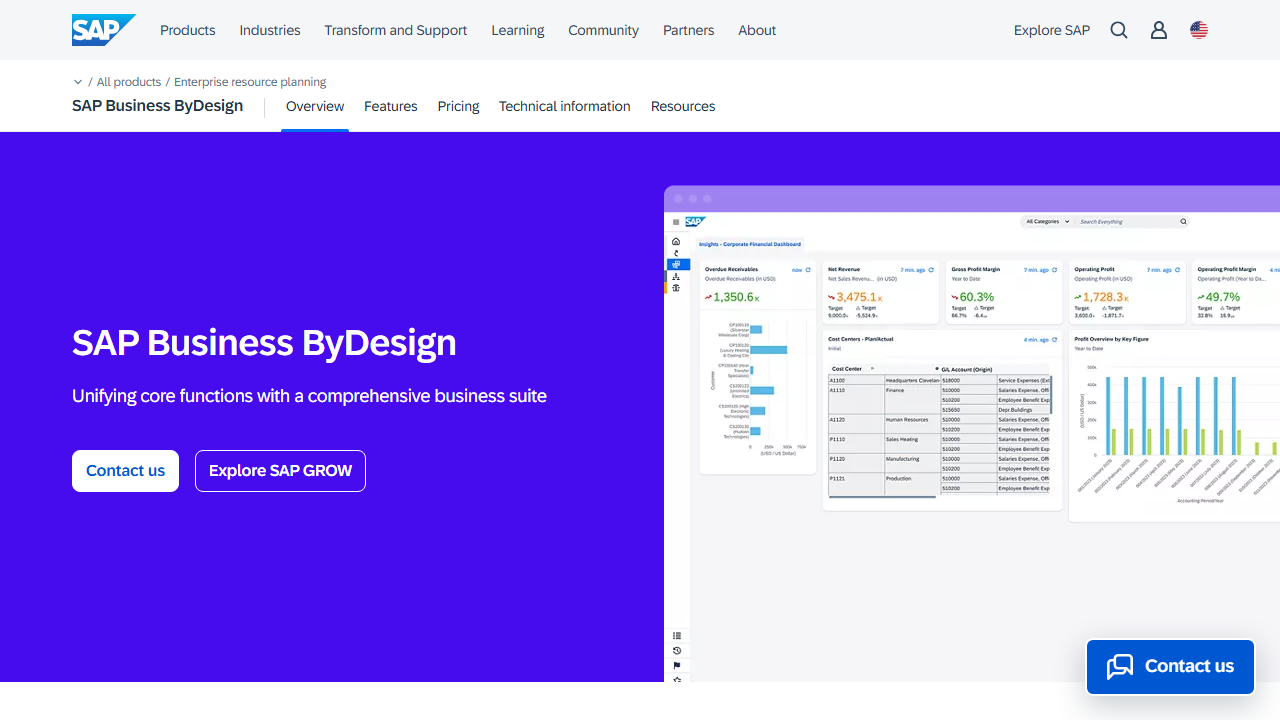Open the floating blue Contact us chat
This screenshot has height=720, width=1280.
1170,666
